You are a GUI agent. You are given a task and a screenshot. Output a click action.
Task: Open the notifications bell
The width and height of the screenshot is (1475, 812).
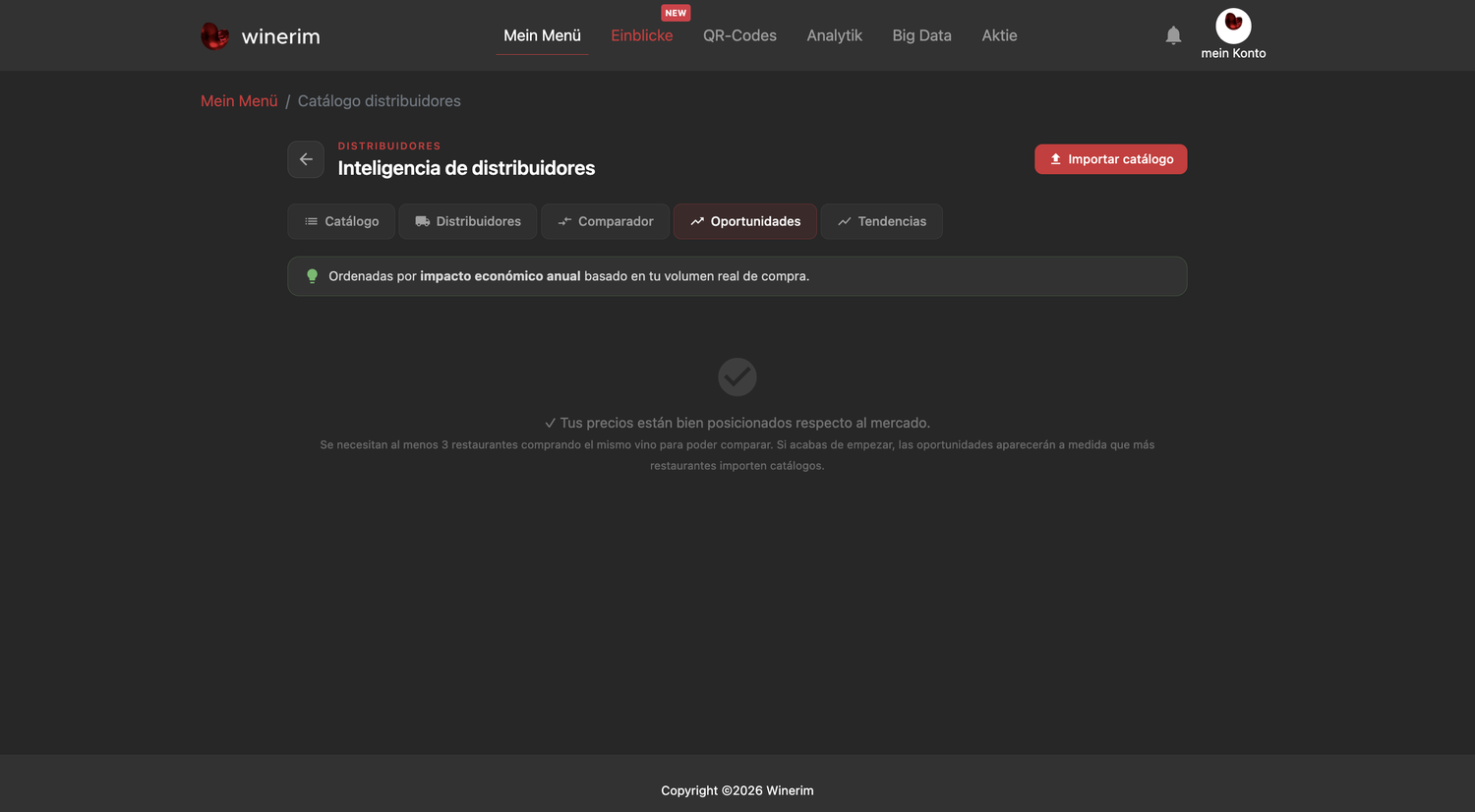[x=1173, y=35]
